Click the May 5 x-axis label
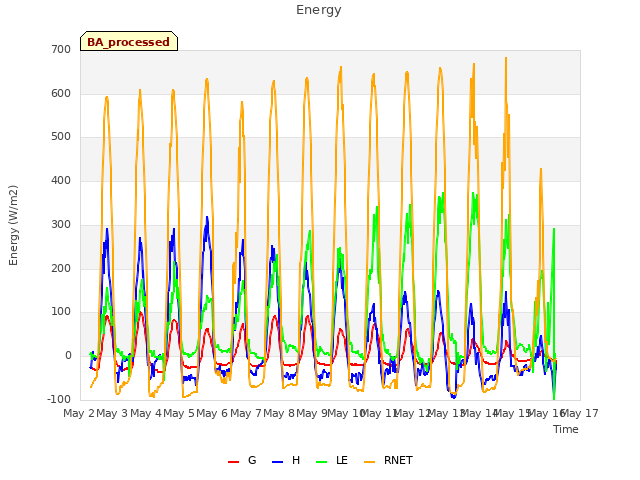Screen dimensions: 640x480 click(x=179, y=413)
